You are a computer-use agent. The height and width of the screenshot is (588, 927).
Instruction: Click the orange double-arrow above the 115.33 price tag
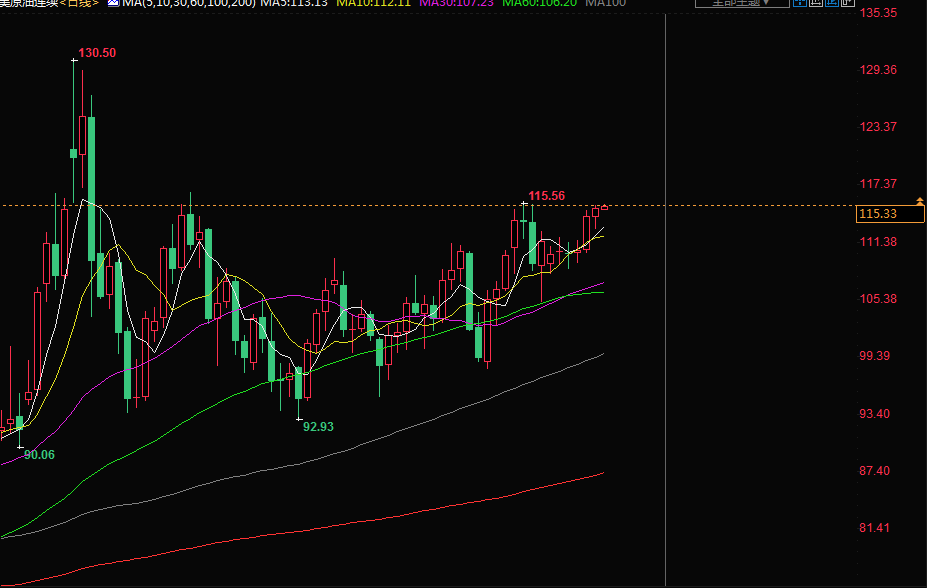tap(919, 202)
